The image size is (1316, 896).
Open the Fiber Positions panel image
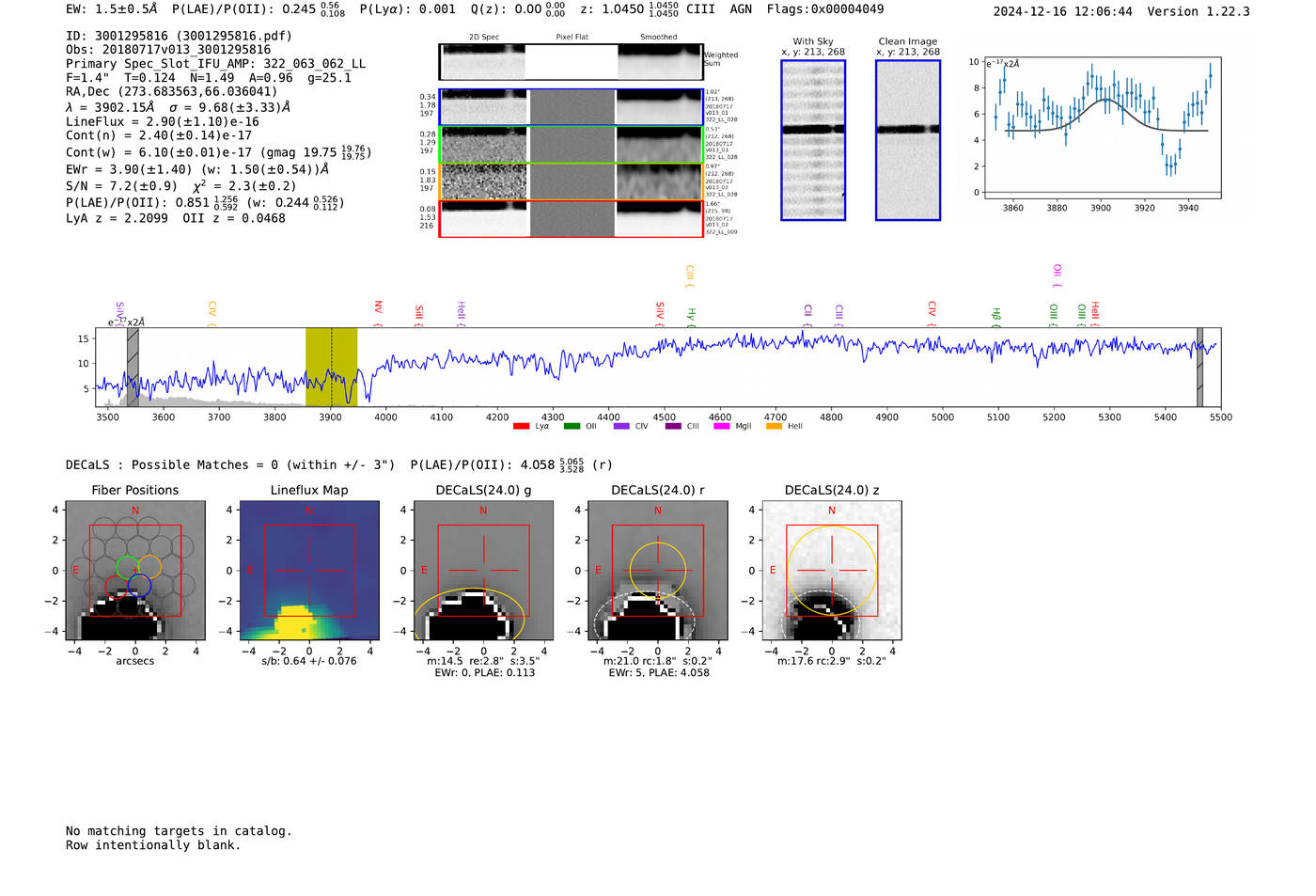134,571
